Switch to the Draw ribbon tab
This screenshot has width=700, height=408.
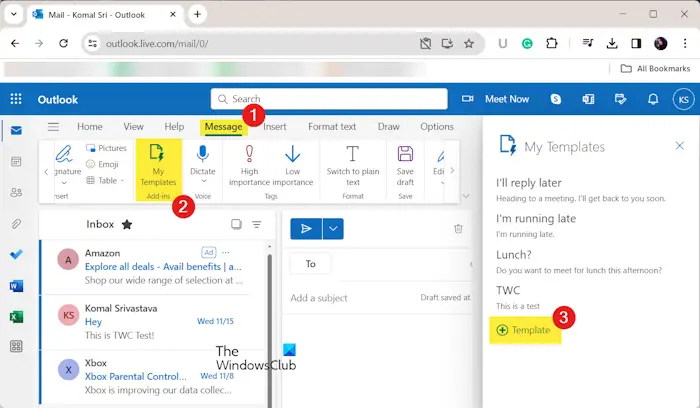point(388,127)
